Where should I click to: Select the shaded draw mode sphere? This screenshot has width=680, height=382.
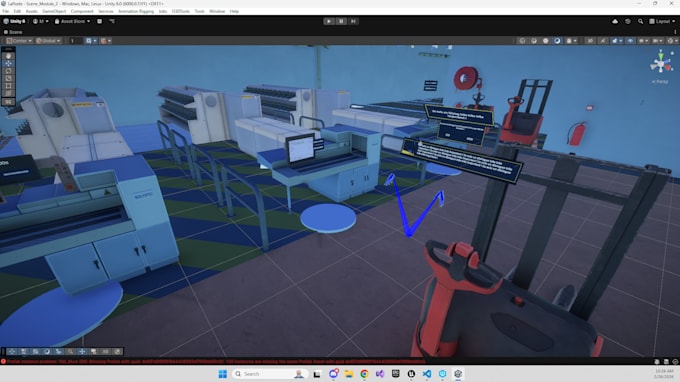click(557, 41)
